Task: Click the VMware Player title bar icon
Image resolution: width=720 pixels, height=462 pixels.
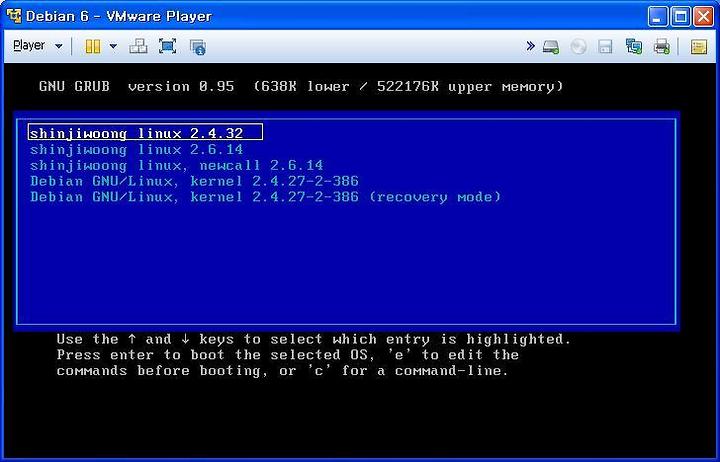Action: (x=14, y=16)
